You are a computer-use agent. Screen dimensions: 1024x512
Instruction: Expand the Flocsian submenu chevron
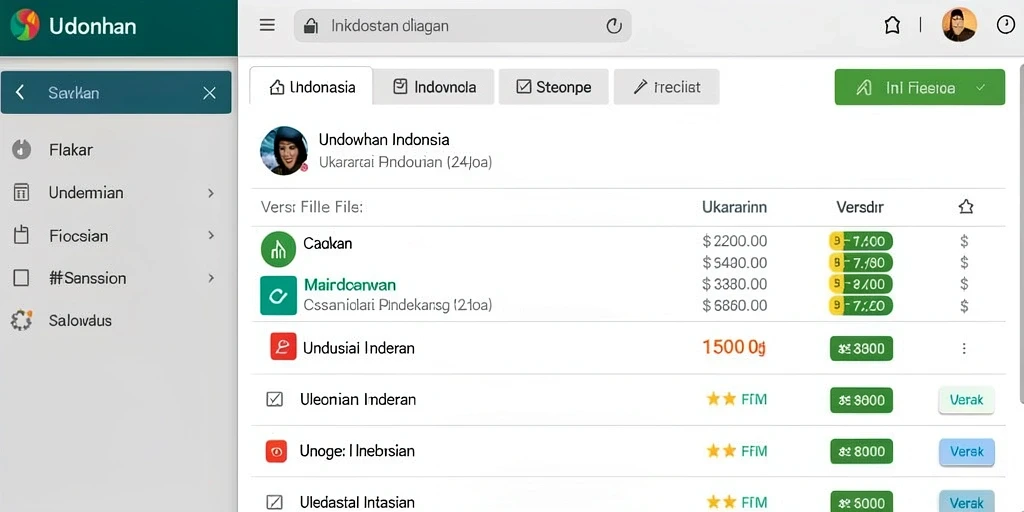[210, 235]
